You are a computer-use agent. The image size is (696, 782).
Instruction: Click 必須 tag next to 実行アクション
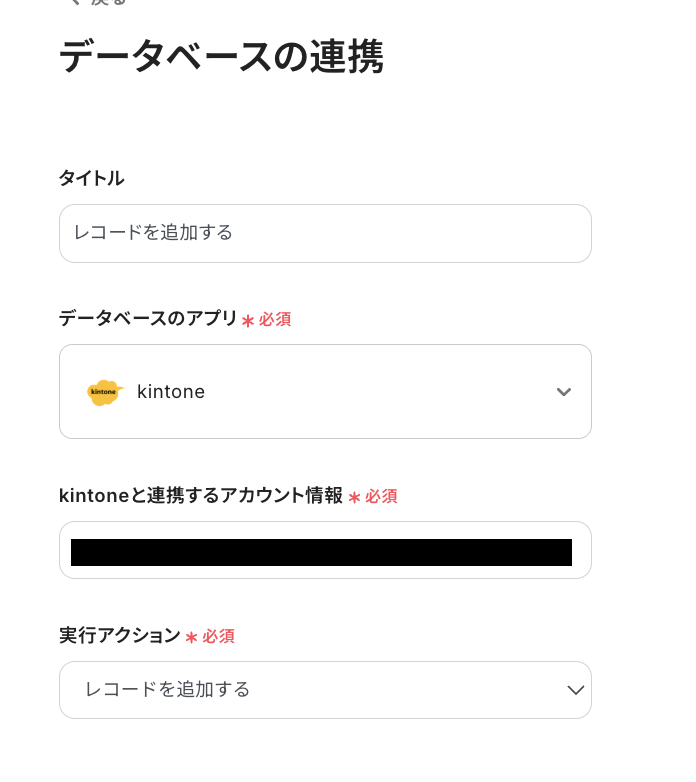point(218,637)
